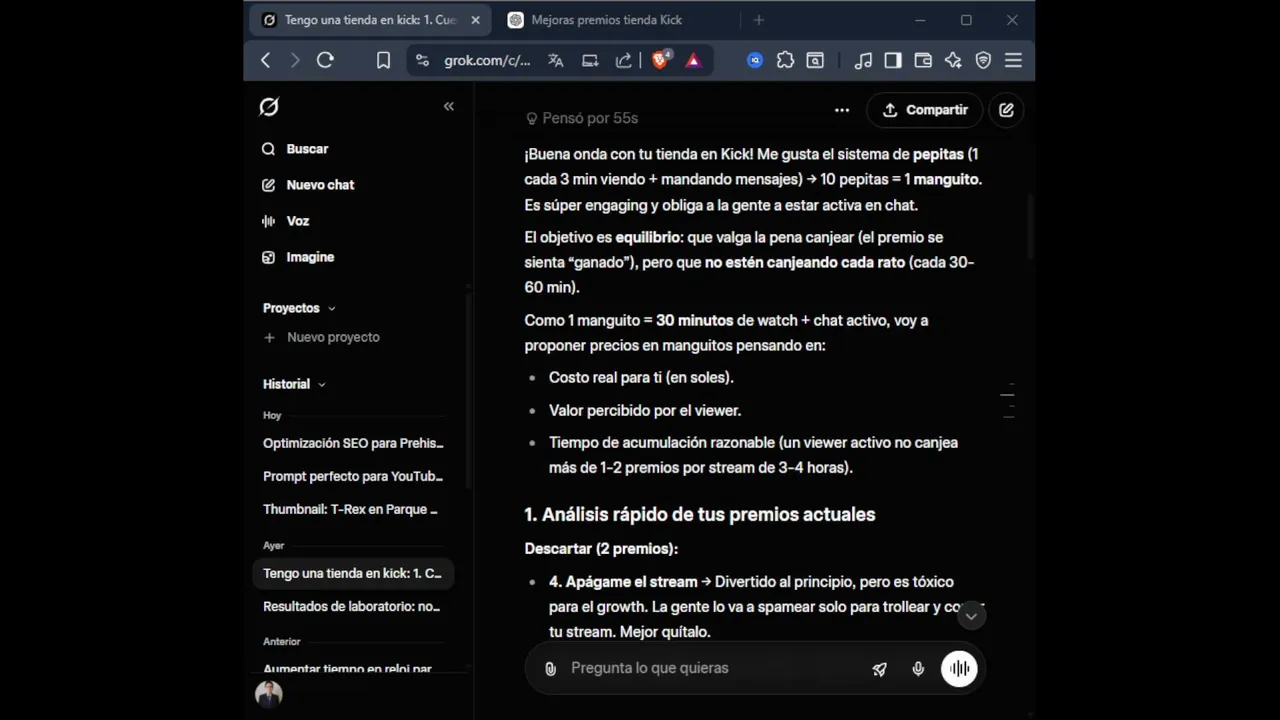Open a new browser tab
Image resolution: width=1280 pixels, height=720 pixels.
click(758, 20)
